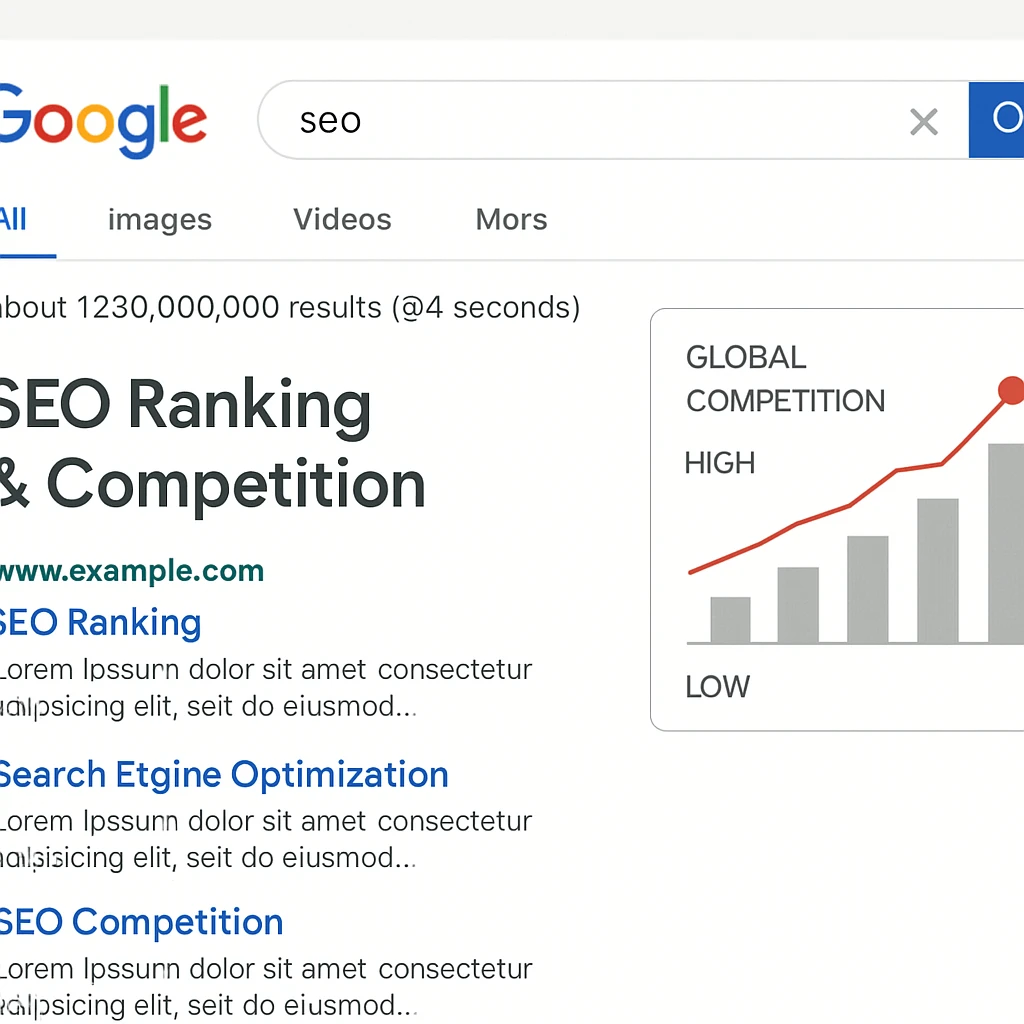Visit the SEO Competition result link
1024x1024 pixels.
(x=141, y=921)
